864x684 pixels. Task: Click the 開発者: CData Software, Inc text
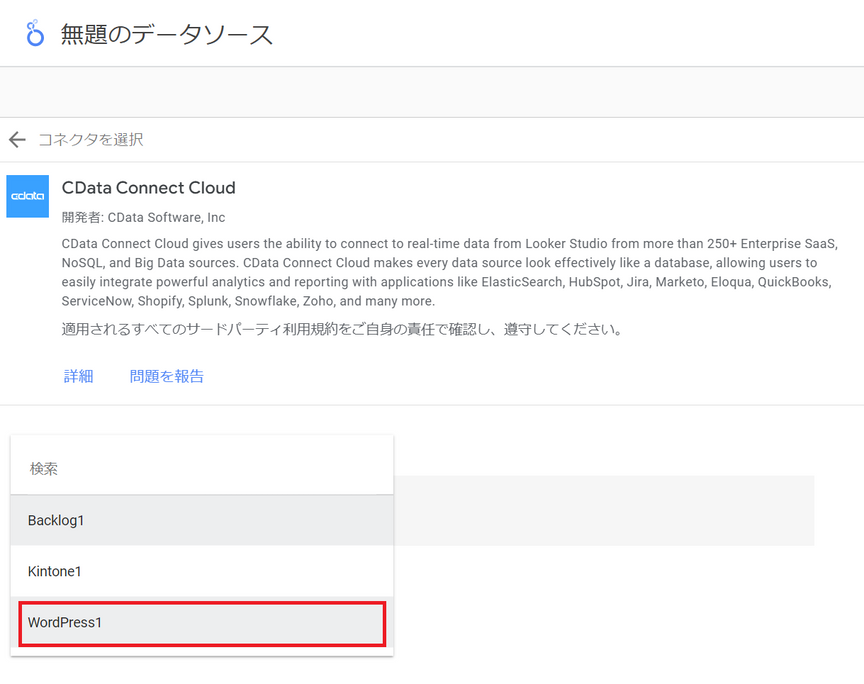[143, 217]
